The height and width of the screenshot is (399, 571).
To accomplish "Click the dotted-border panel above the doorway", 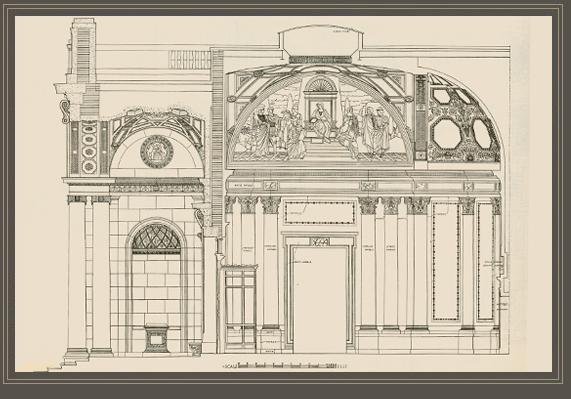I will [320, 213].
